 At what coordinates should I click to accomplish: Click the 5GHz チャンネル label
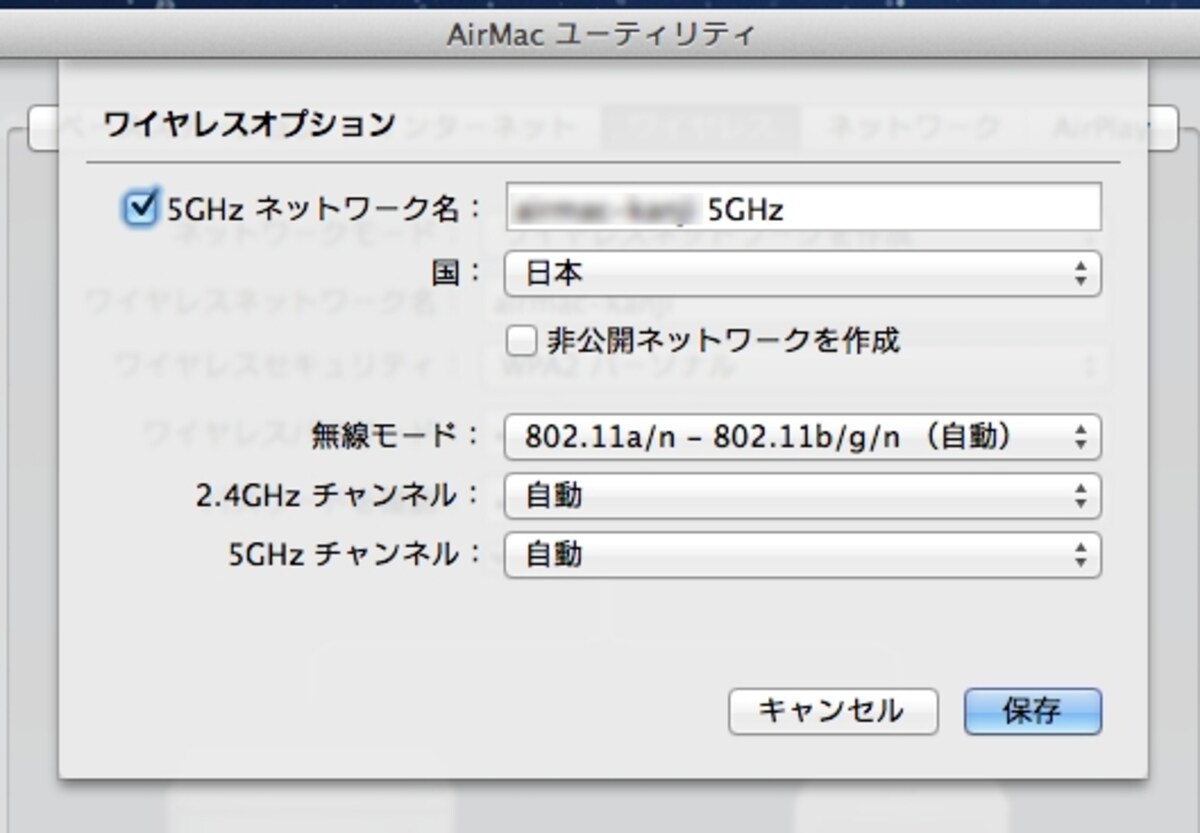coord(356,555)
